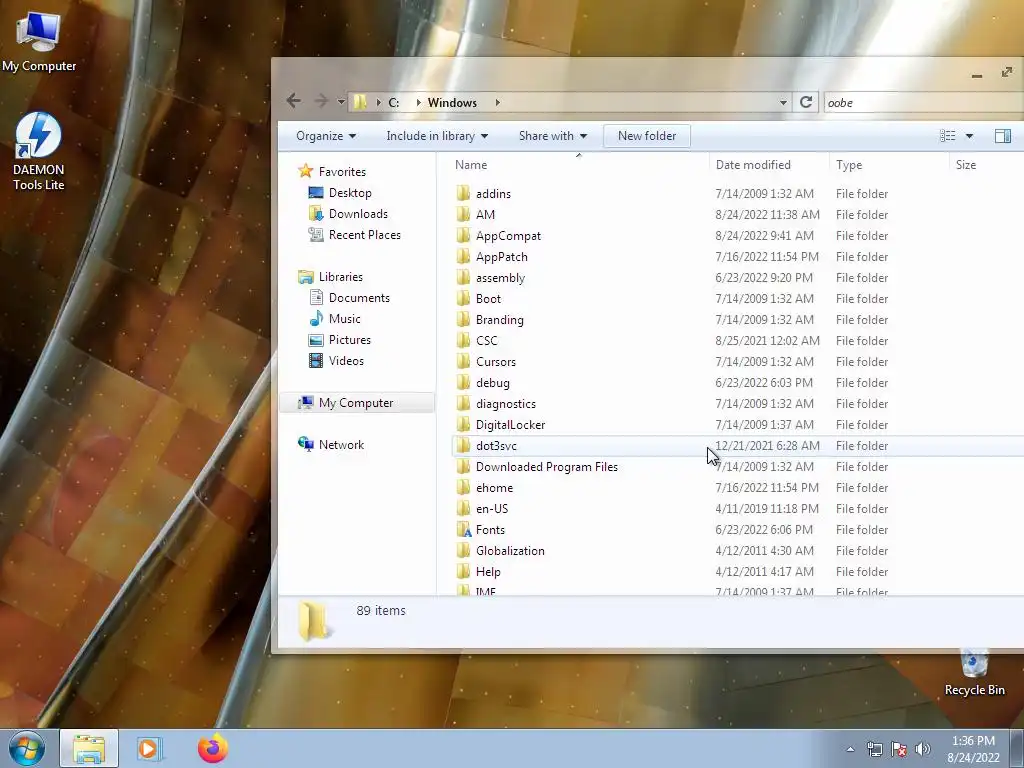Open Recent Places in sidebar
The image size is (1024, 768).
coord(364,234)
